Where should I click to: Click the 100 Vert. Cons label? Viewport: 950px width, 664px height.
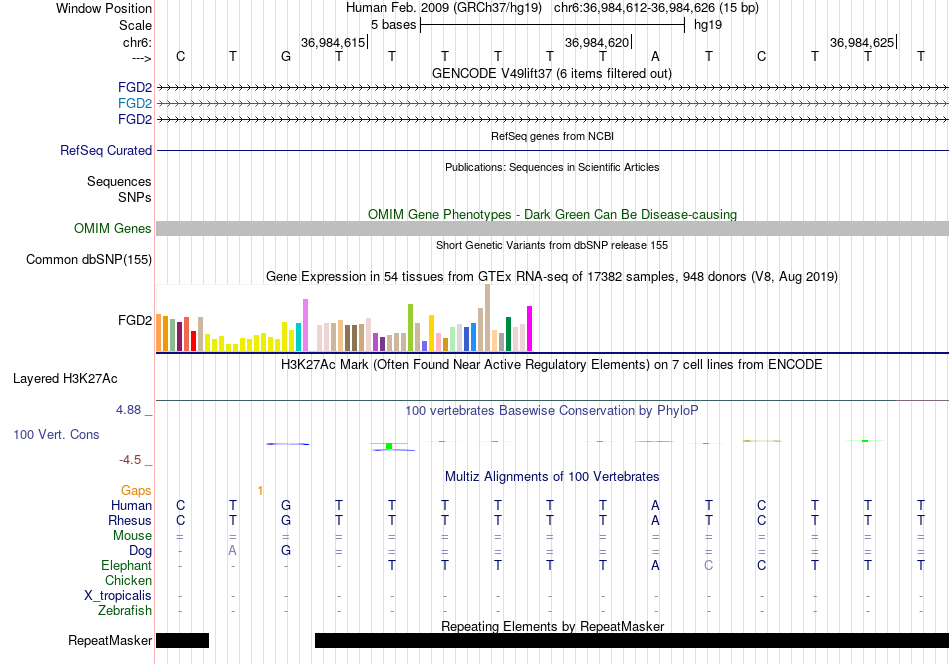click(x=56, y=434)
